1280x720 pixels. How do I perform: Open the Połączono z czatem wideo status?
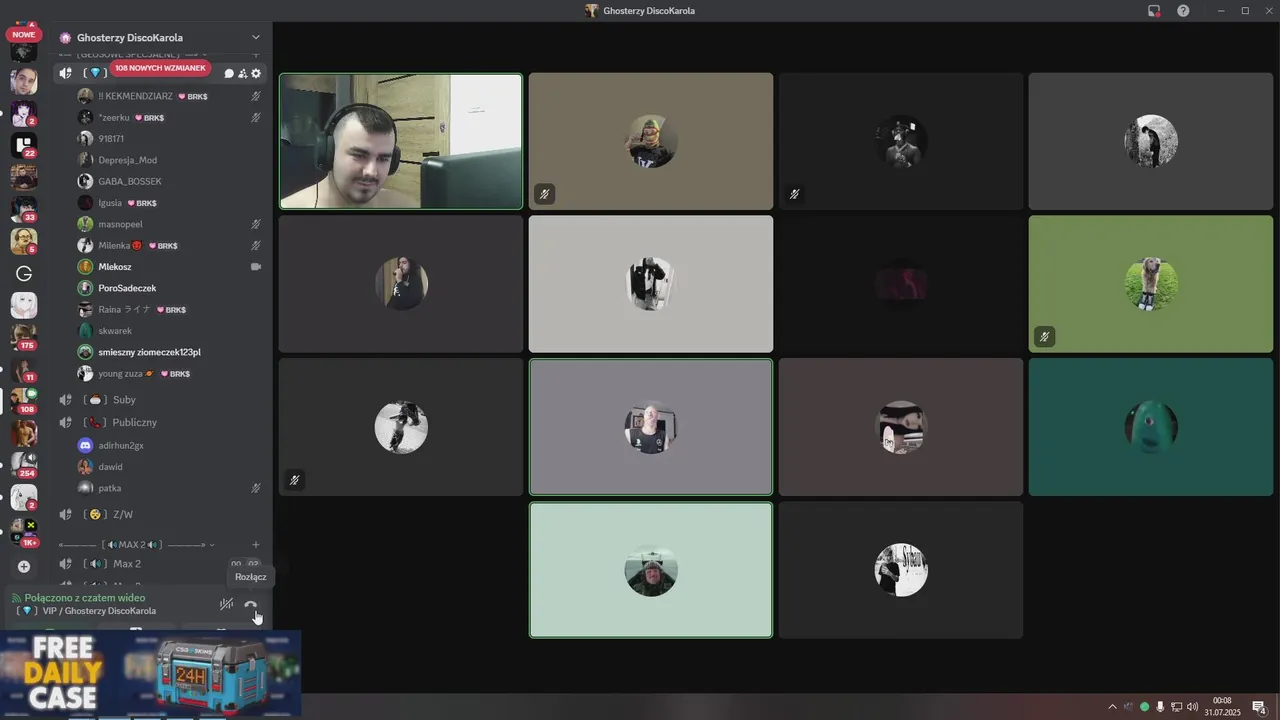(85, 598)
